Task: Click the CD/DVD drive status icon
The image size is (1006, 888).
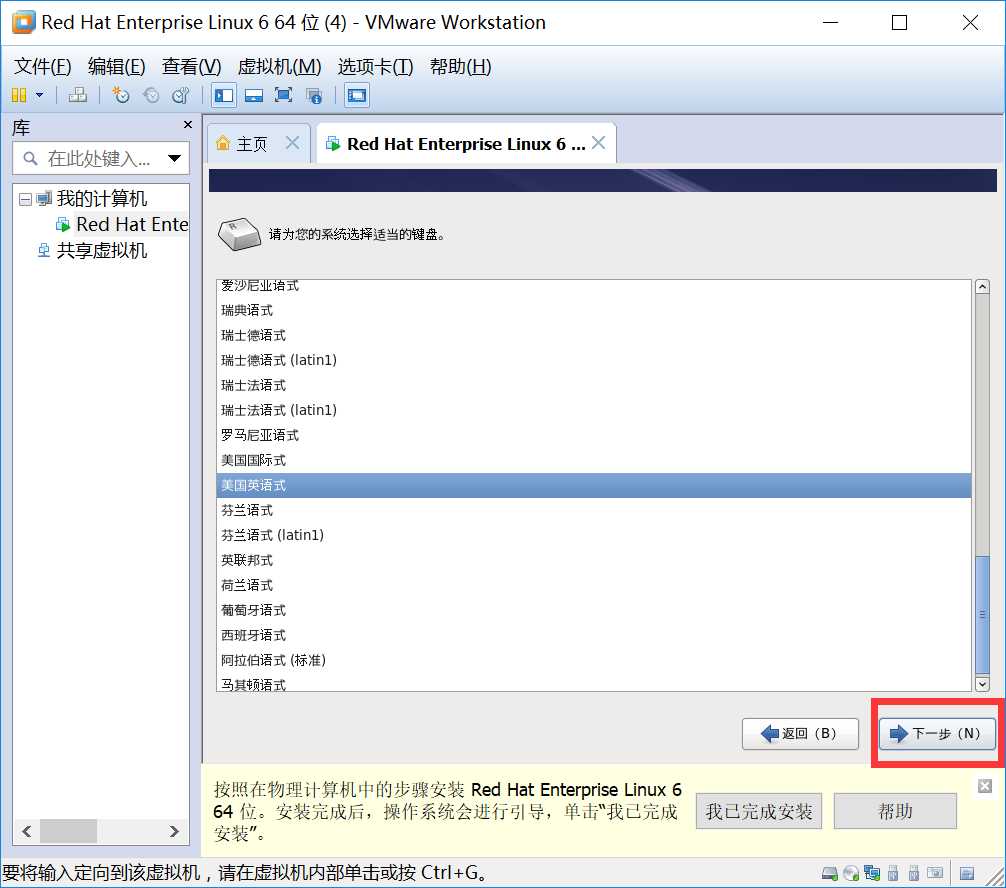Action: (851, 873)
